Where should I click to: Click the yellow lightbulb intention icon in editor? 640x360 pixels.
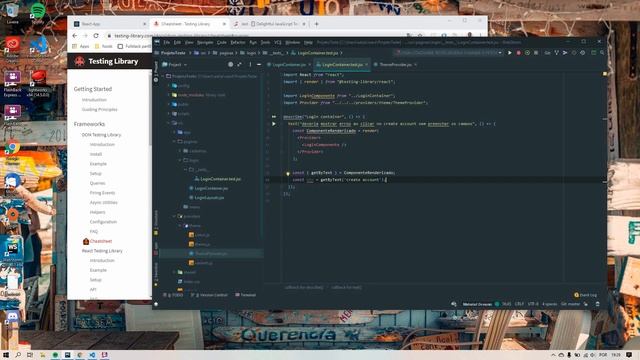(288, 173)
